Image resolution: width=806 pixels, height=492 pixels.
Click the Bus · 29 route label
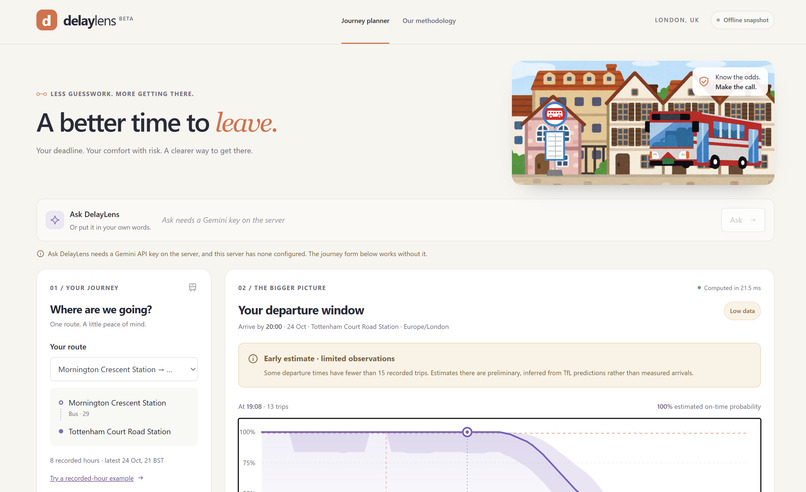[79, 414]
